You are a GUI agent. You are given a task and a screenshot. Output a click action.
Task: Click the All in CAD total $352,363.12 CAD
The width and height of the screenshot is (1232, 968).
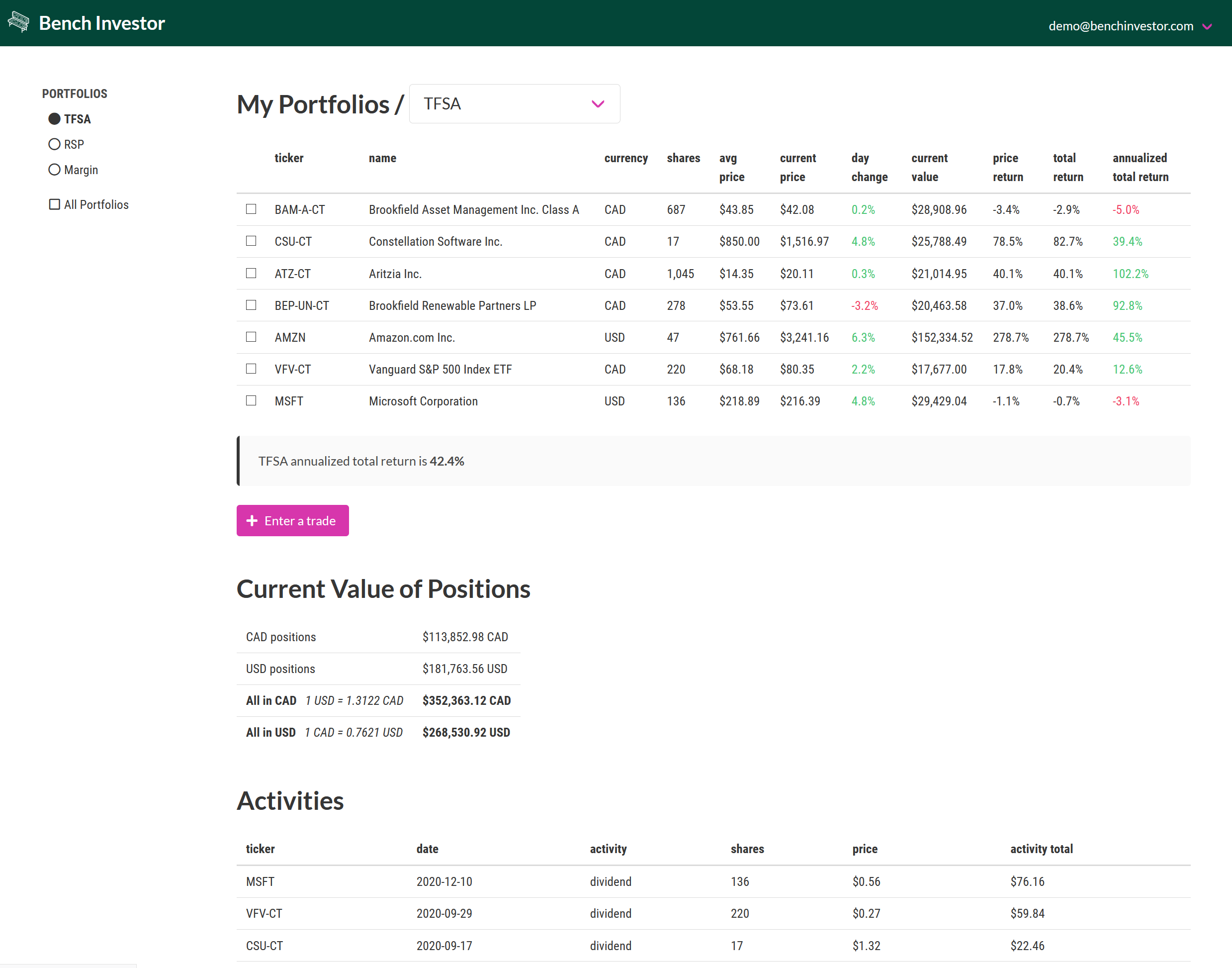coord(466,700)
